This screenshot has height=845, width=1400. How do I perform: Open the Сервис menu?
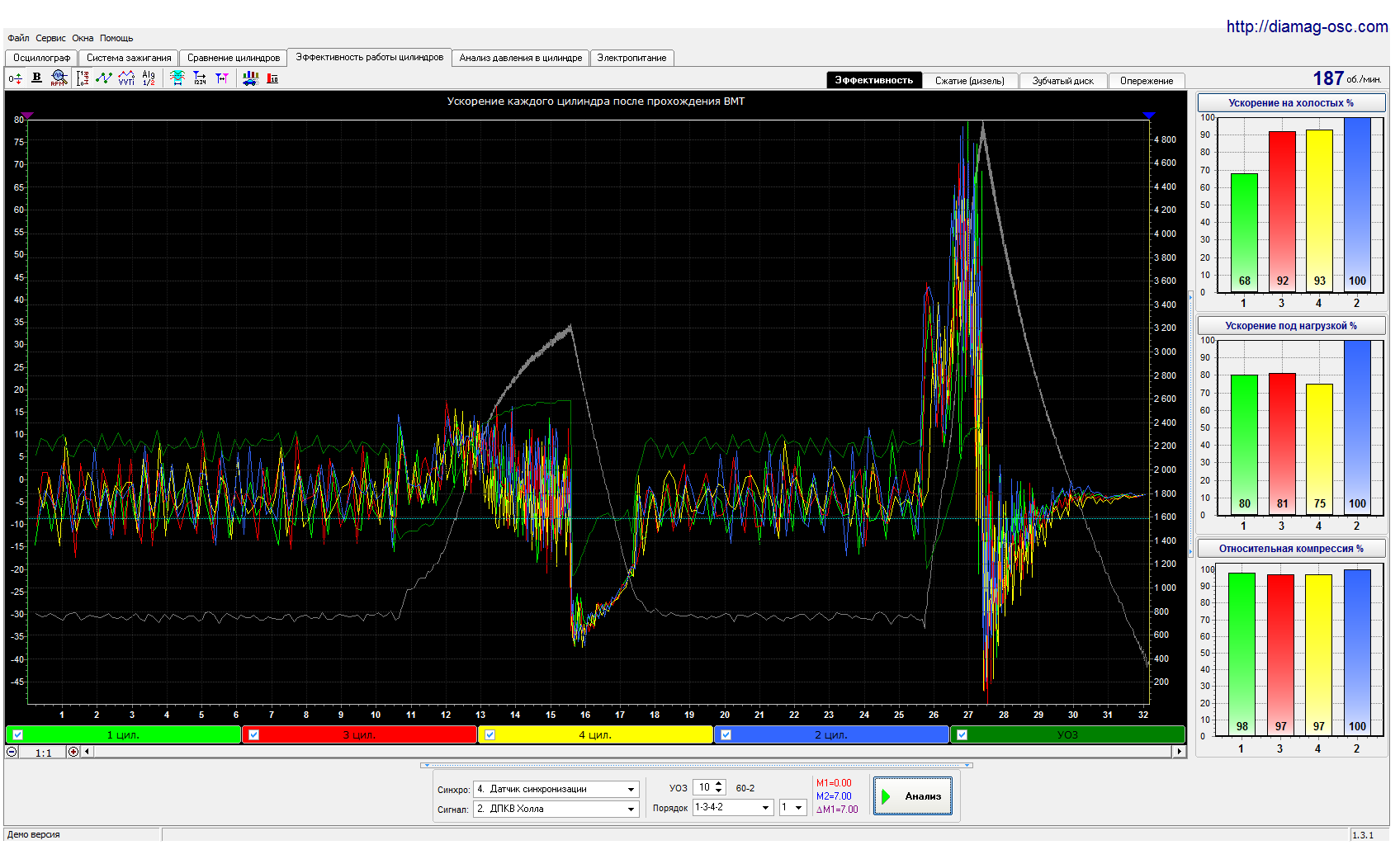click(50, 38)
